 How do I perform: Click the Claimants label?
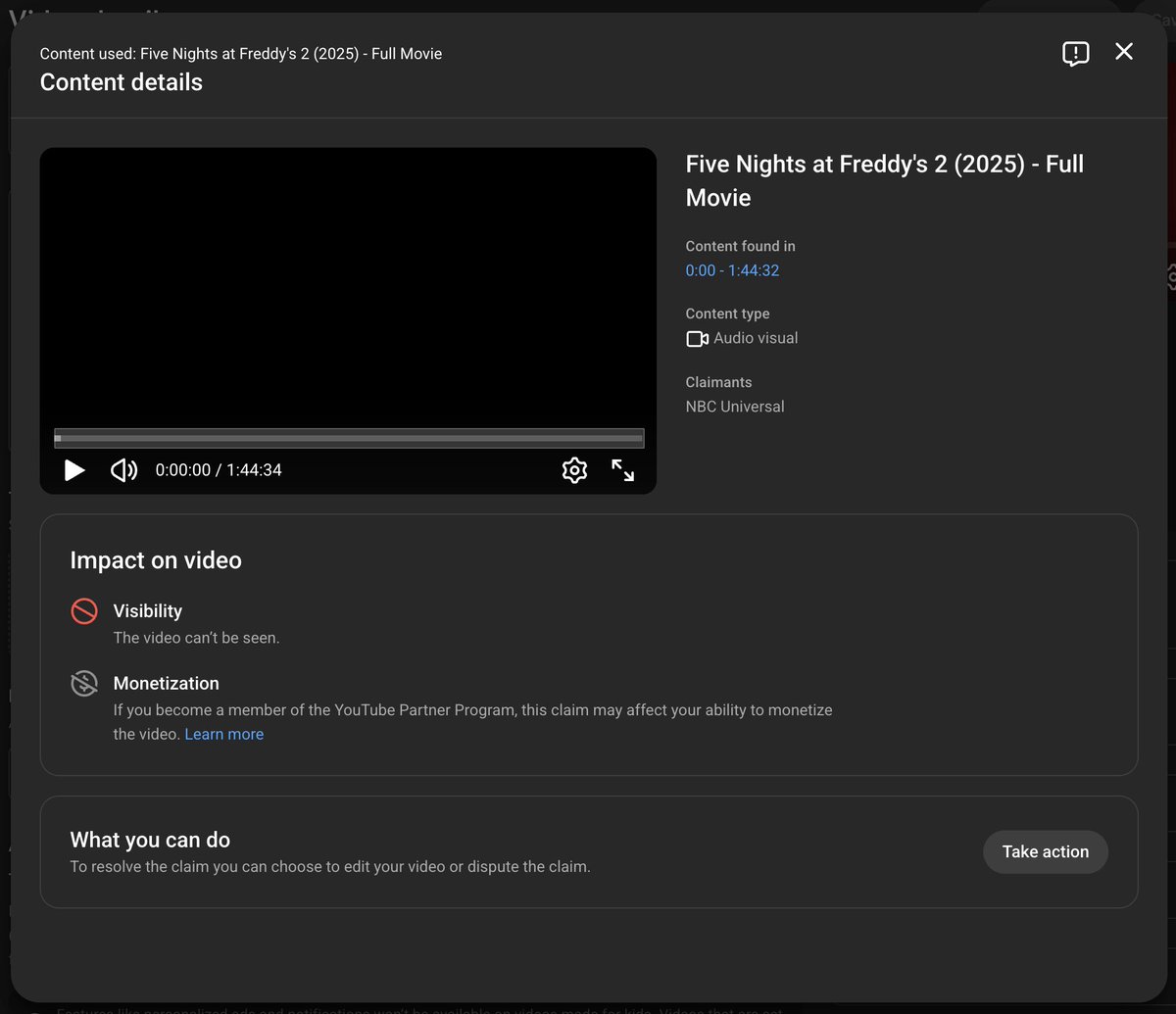coord(719,382)
